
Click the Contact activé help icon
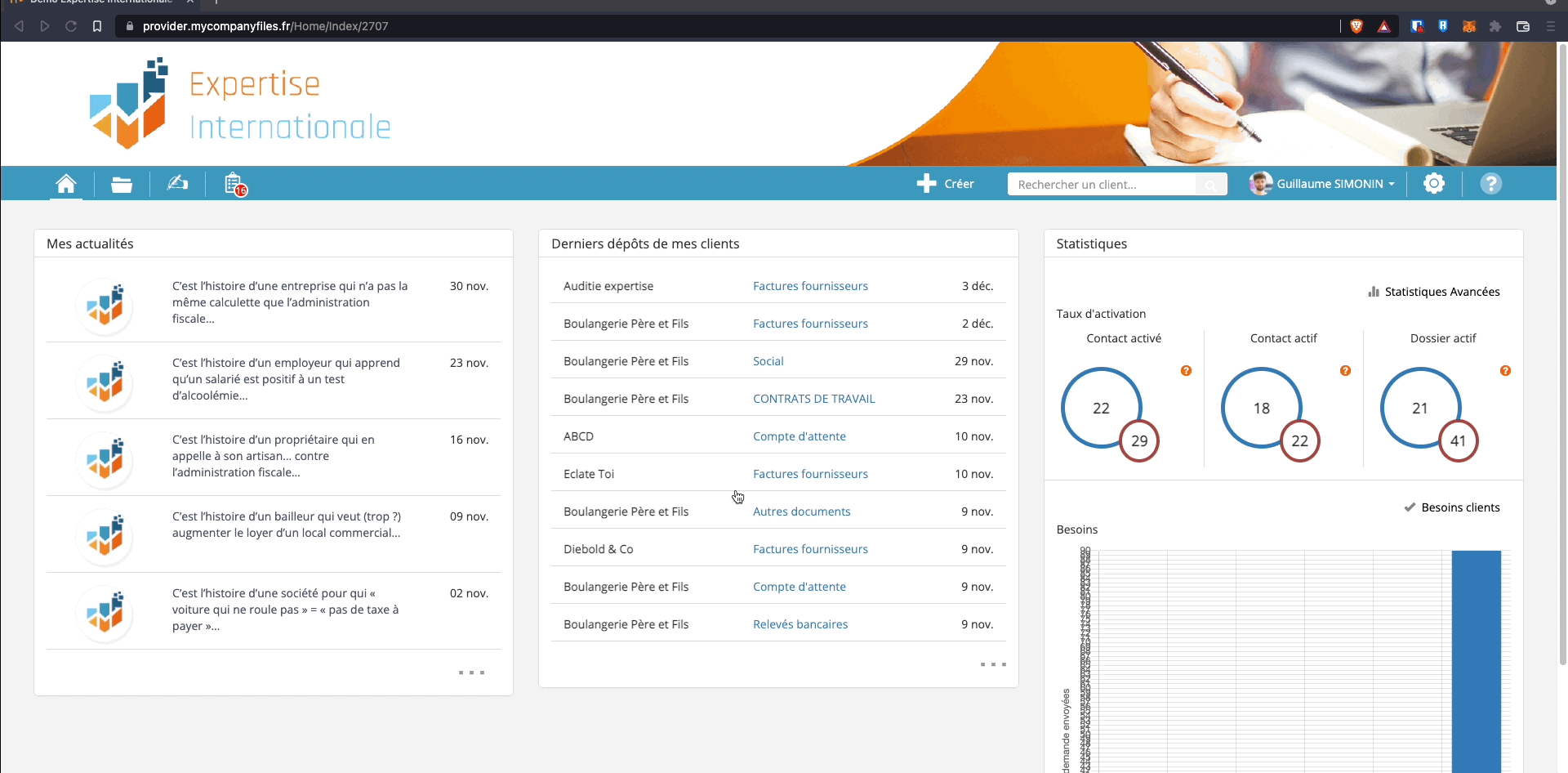click(1186, 371)
